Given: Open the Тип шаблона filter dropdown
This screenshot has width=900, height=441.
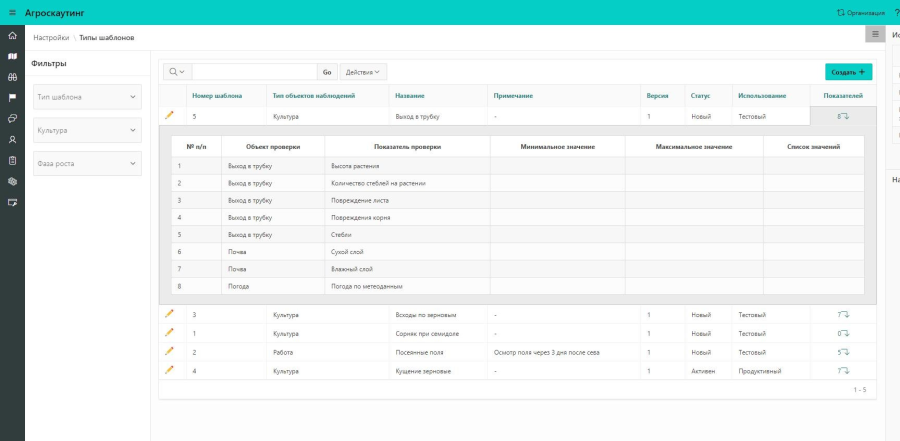Looking at the screenshot, I should coord(87,97).
